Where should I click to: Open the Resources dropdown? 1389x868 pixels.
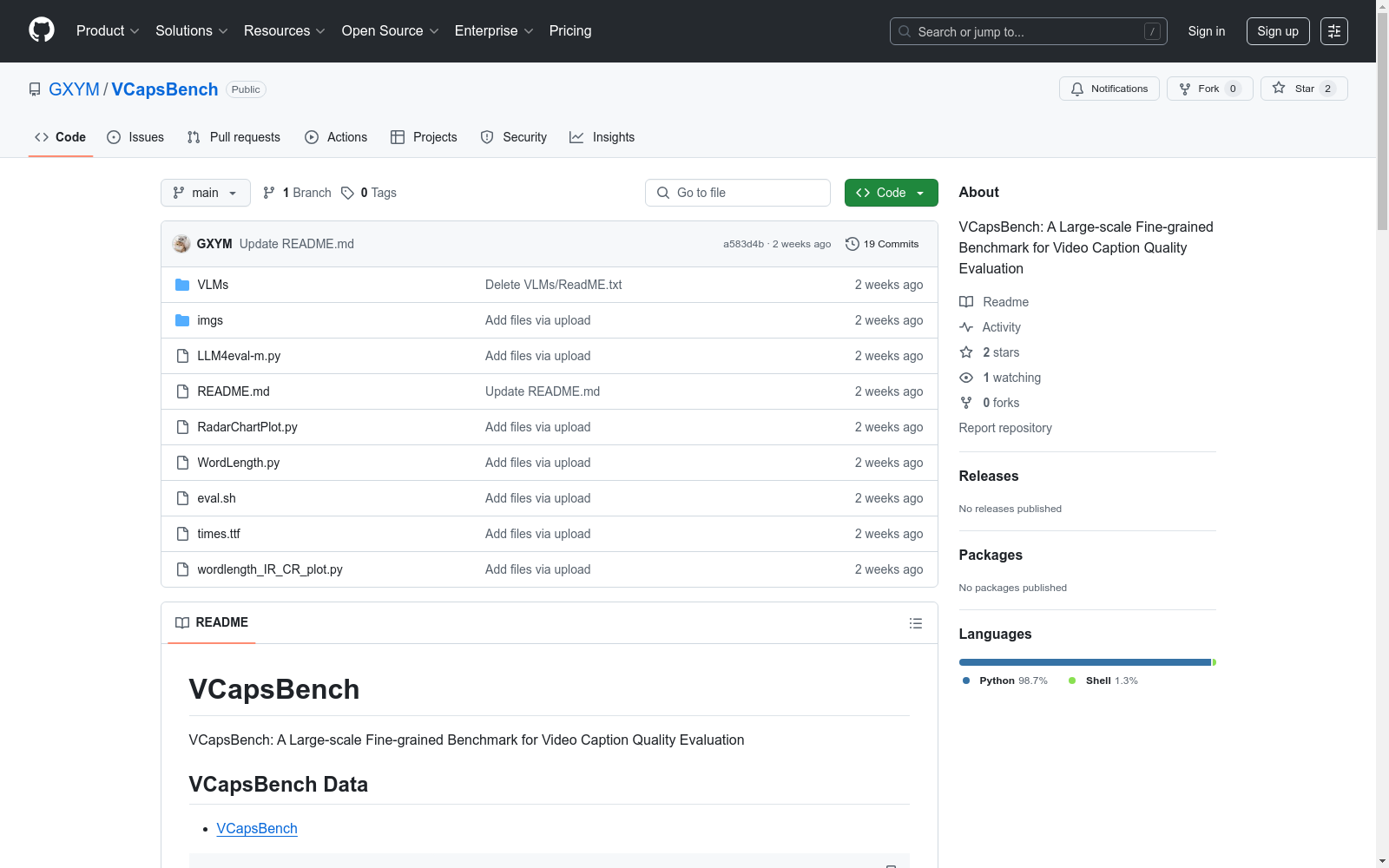[x=285, y=31]
